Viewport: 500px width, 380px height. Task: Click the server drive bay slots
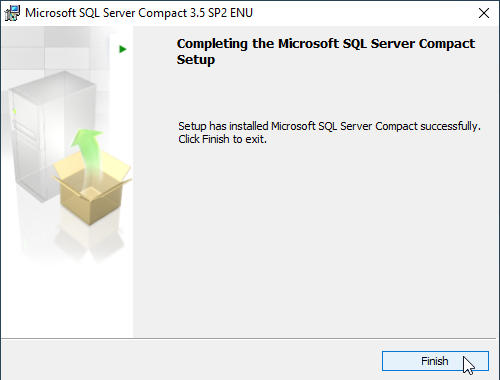(x=24, y=133)
